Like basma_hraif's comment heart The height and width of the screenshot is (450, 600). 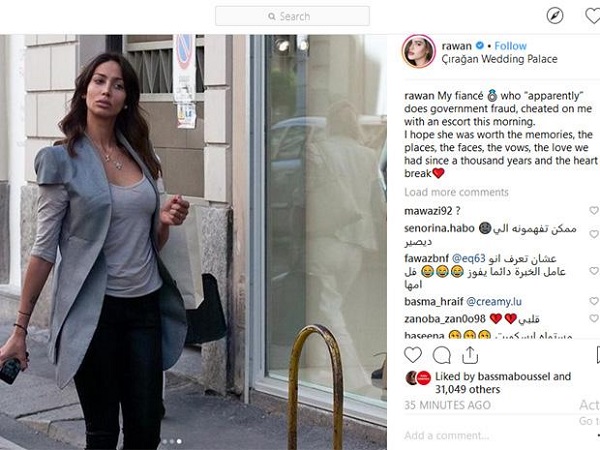point(594,301)
